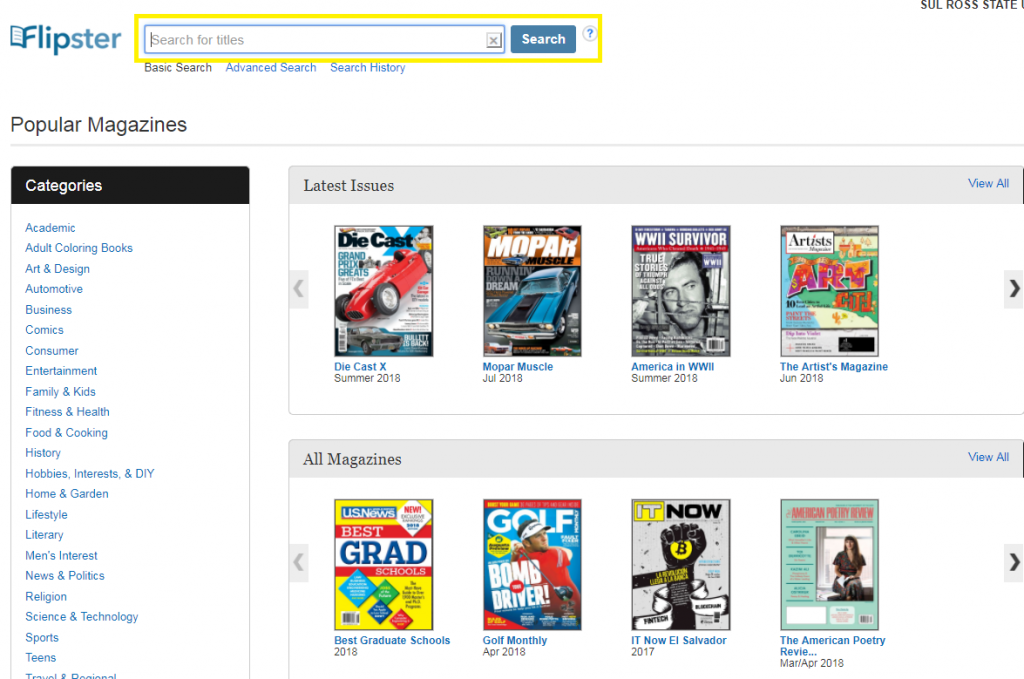View All in All Magazines
1024x679 pixels.
988,457
